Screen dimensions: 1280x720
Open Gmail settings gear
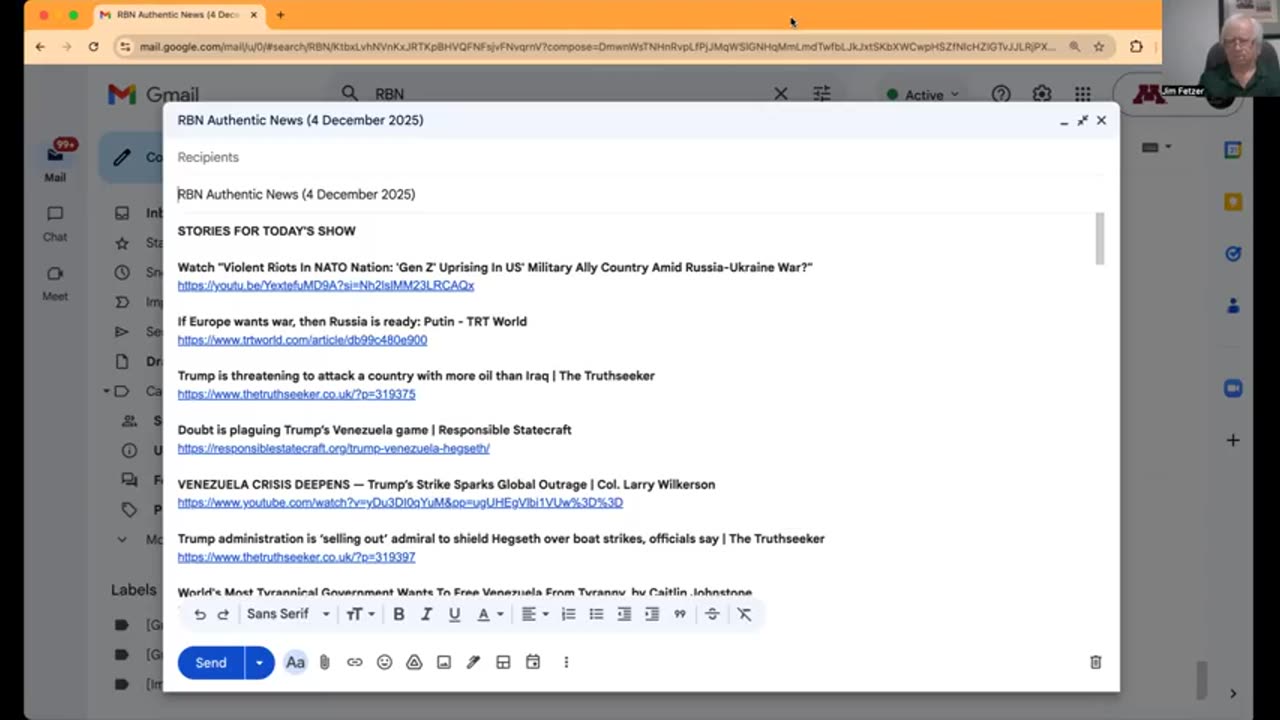tap(1042, 94)
